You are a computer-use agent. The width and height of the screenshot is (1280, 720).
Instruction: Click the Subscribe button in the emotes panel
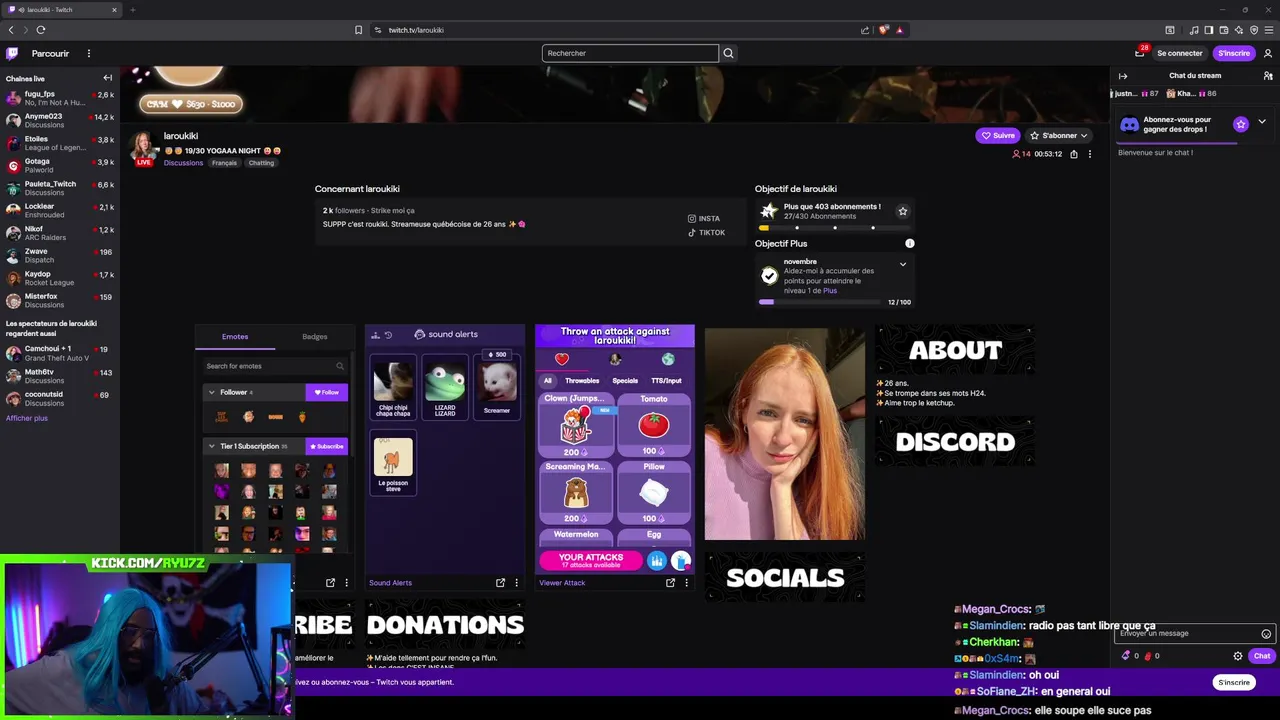(326, 446)
